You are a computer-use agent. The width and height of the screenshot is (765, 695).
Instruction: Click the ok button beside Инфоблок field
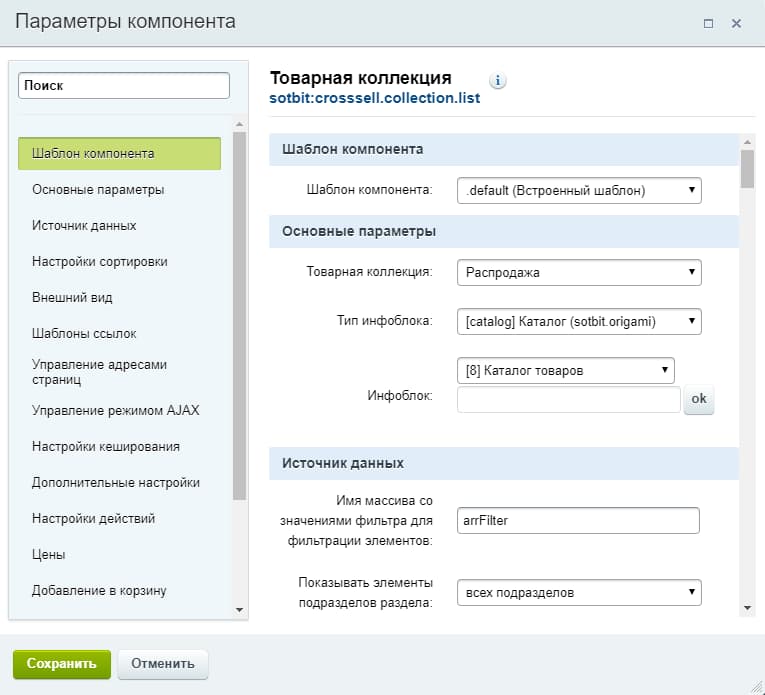(x=699, y=399)
